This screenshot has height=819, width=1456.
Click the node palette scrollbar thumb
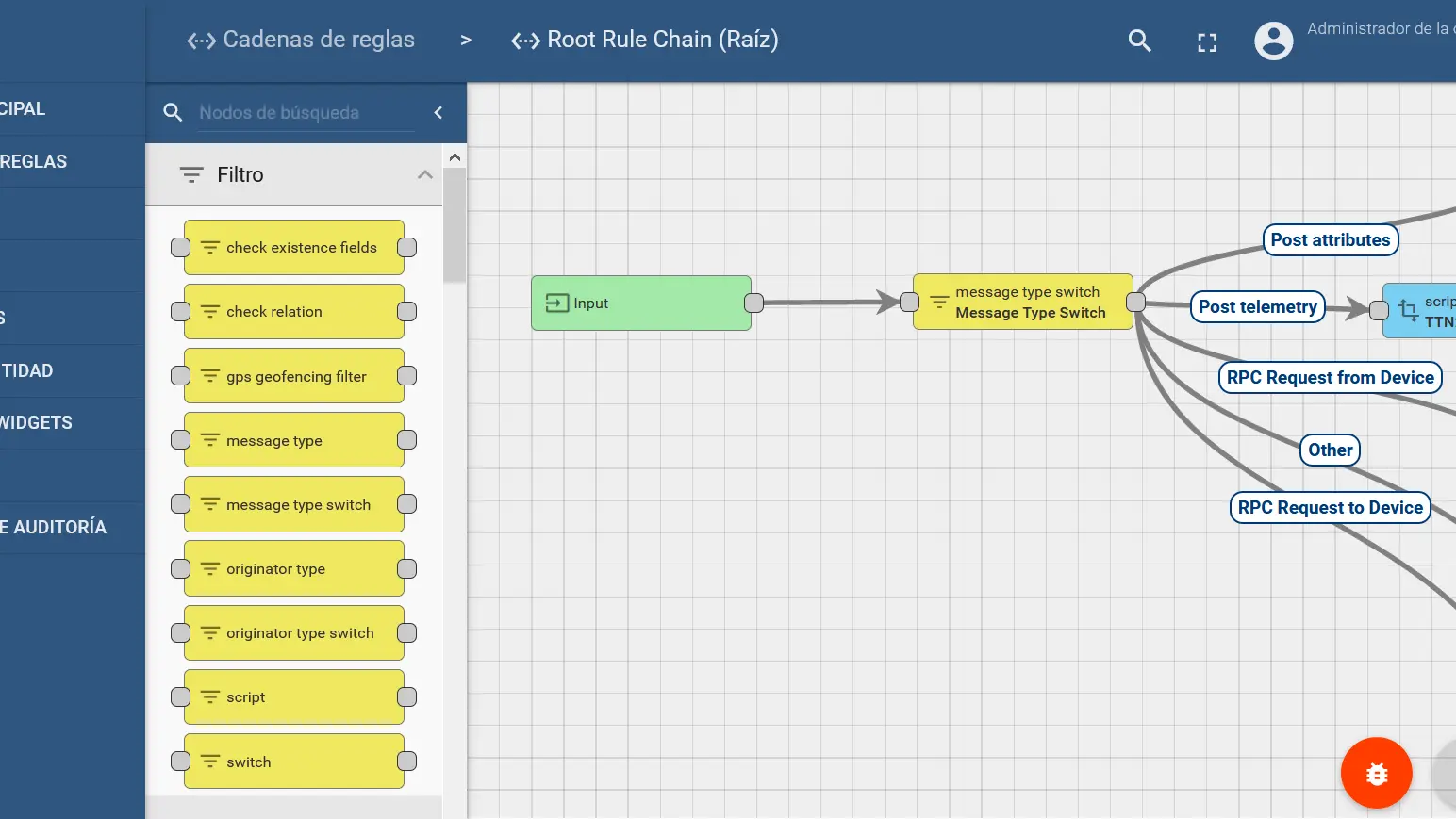[x=455, y=226]
